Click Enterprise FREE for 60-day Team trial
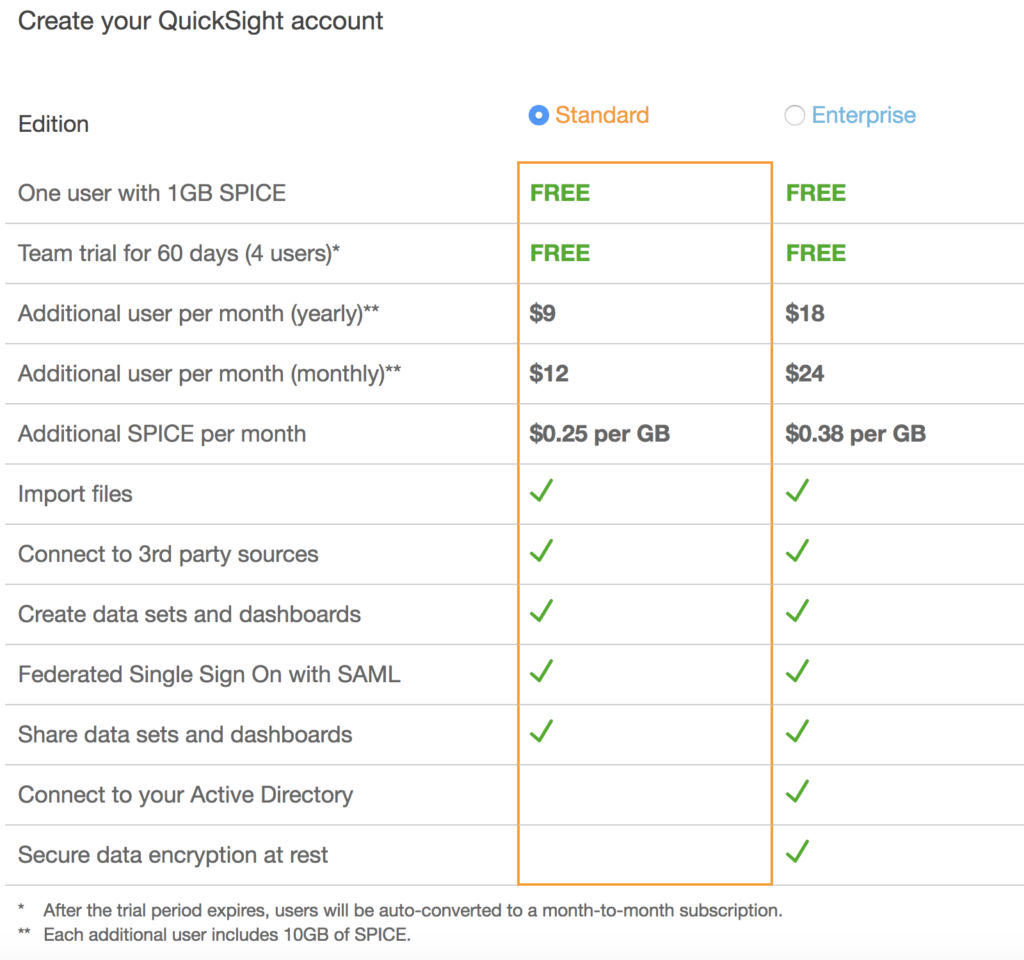The image size is (1024, 960). click(x=816, y=253)
